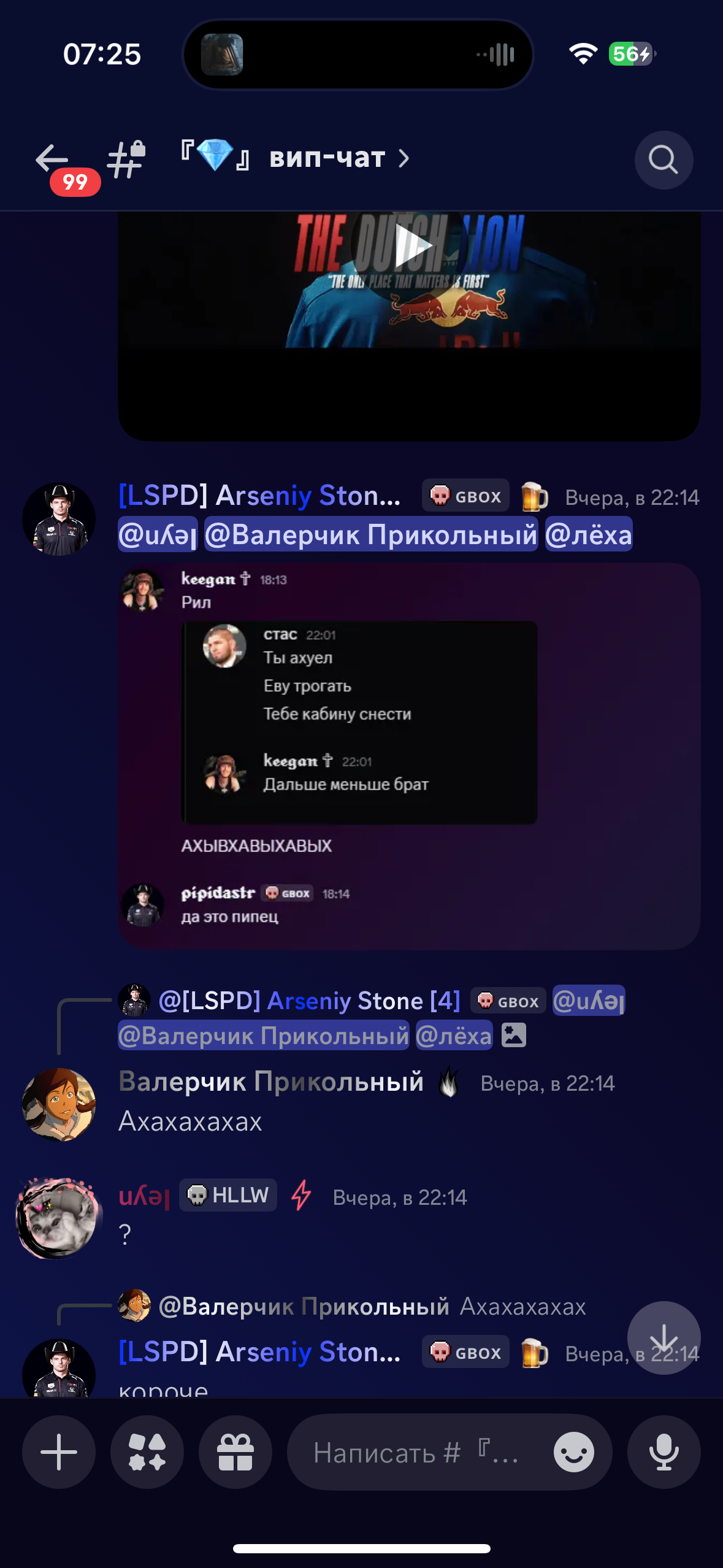Viewport: 723px width, 1568px height.
Task: Open the apps and activities icon
Action: pos(147,1452)
